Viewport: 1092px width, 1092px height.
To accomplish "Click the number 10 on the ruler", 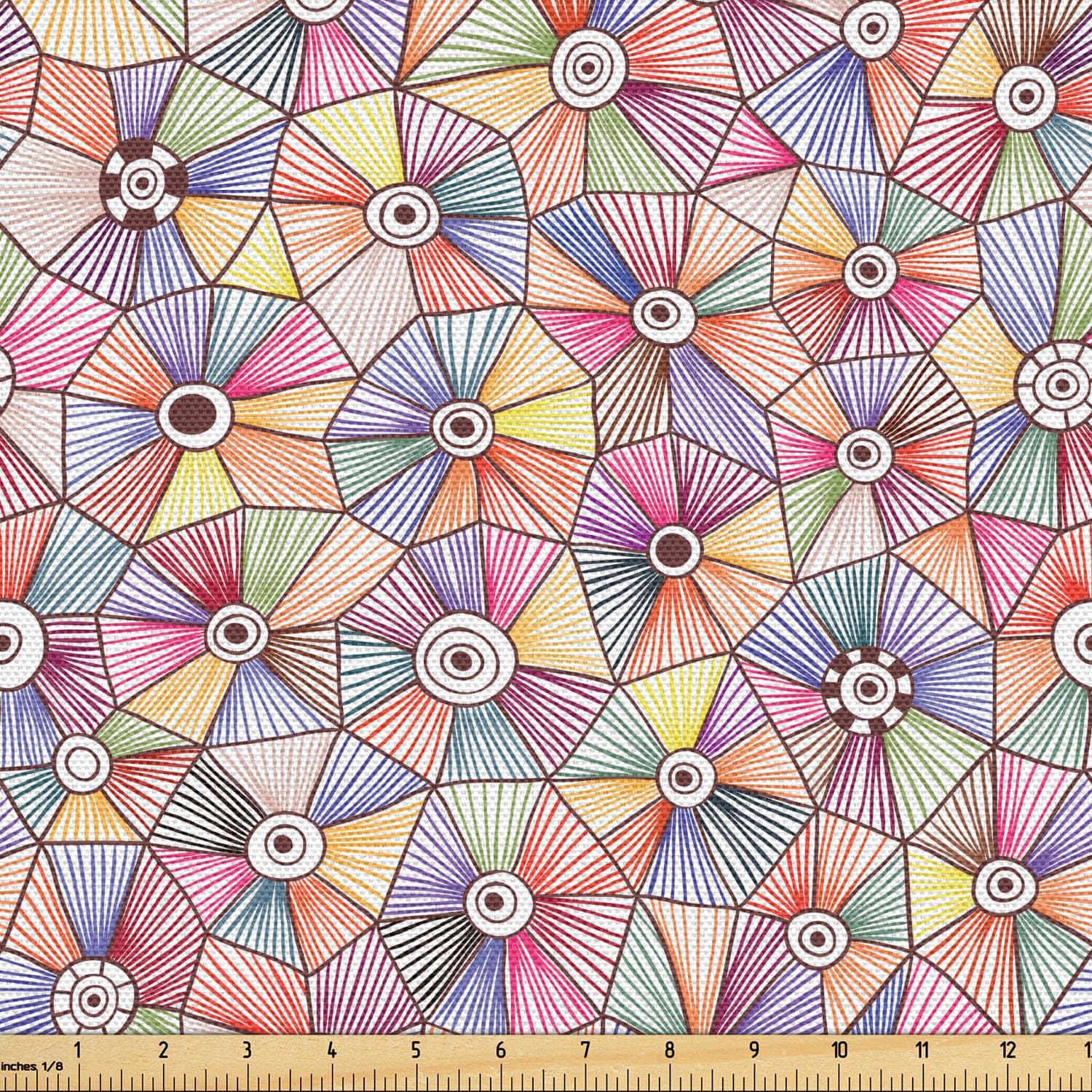I will 839,1050.
